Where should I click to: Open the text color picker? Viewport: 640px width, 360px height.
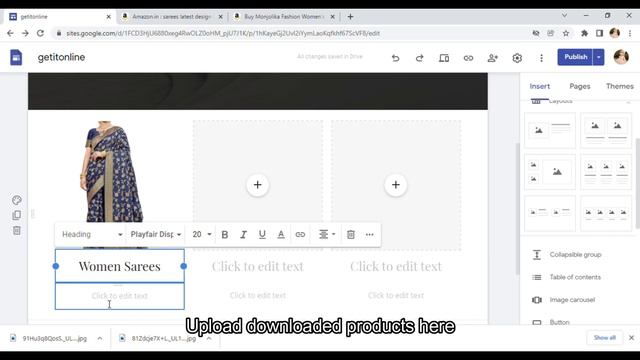tap(281, 234)
